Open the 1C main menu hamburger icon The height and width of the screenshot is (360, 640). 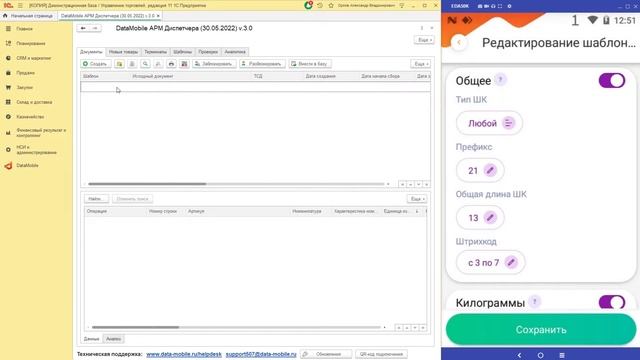(x=20, y=5)
